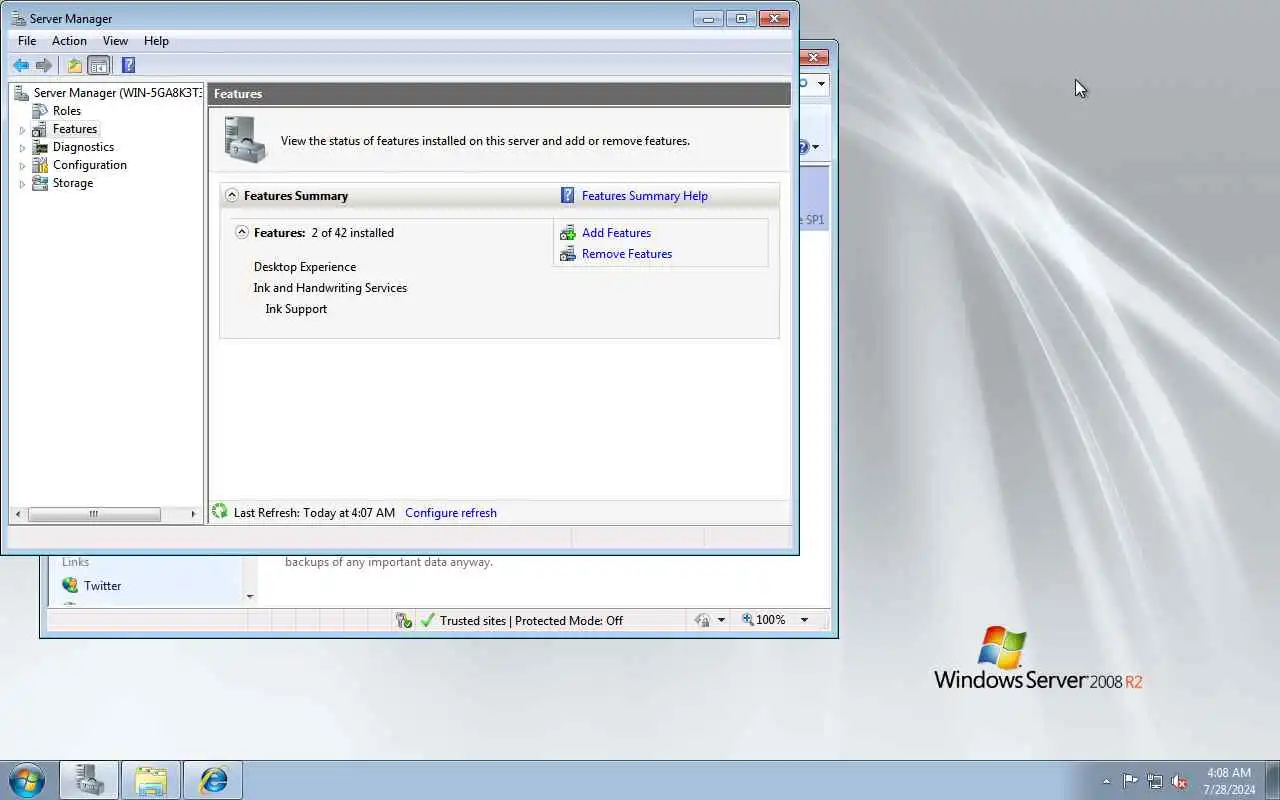The width and height of the screenshot is (1280, 800).
Task: Select Roles in the console tree
Action: point(67,111)
